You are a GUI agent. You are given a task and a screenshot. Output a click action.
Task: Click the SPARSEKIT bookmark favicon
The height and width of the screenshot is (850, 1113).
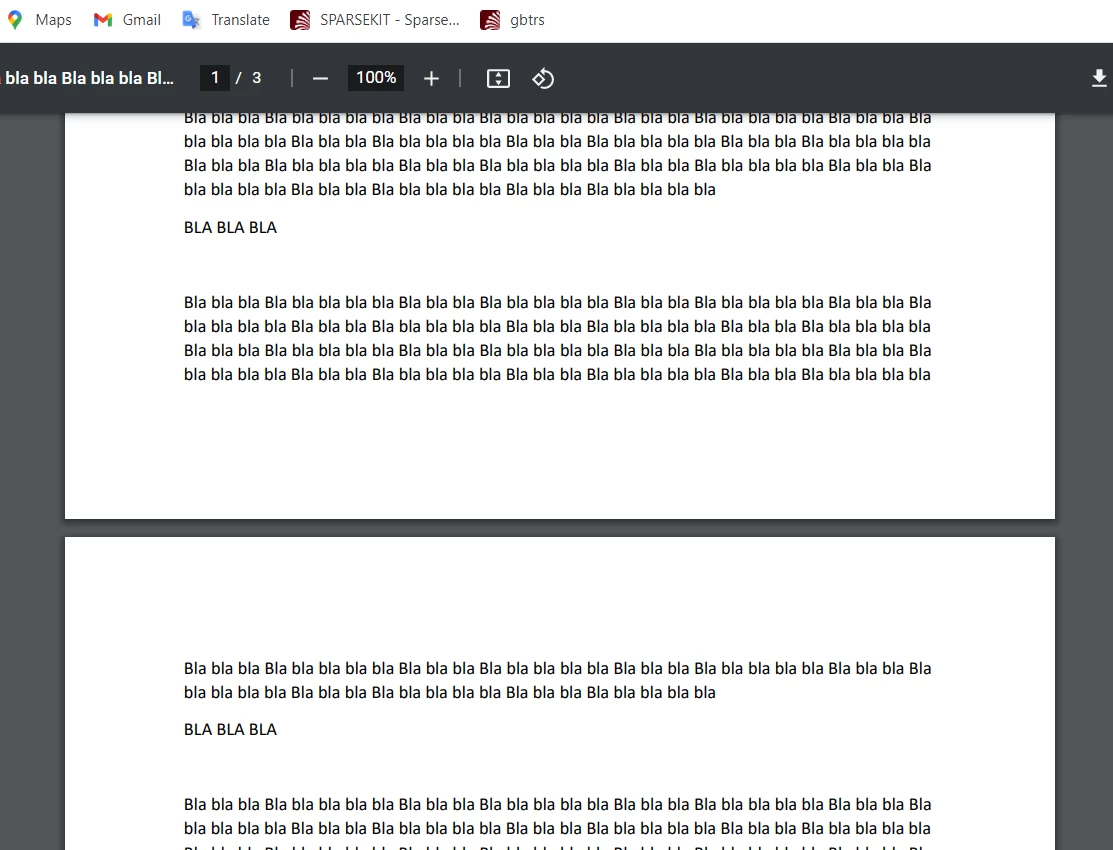click(300, 20)
